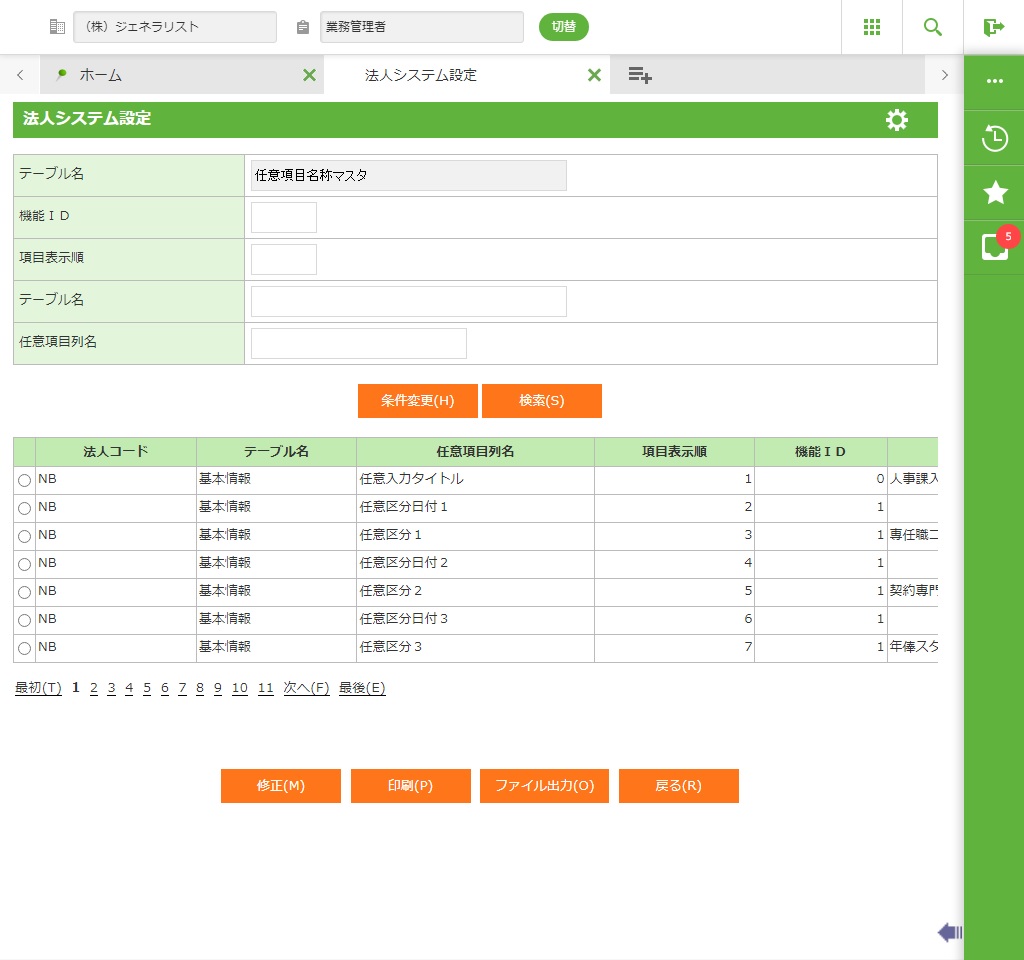Viewport: 1024px width, 960px height.
Task: Click the three-dots sidebar menu icon
Action: point(994,82)
